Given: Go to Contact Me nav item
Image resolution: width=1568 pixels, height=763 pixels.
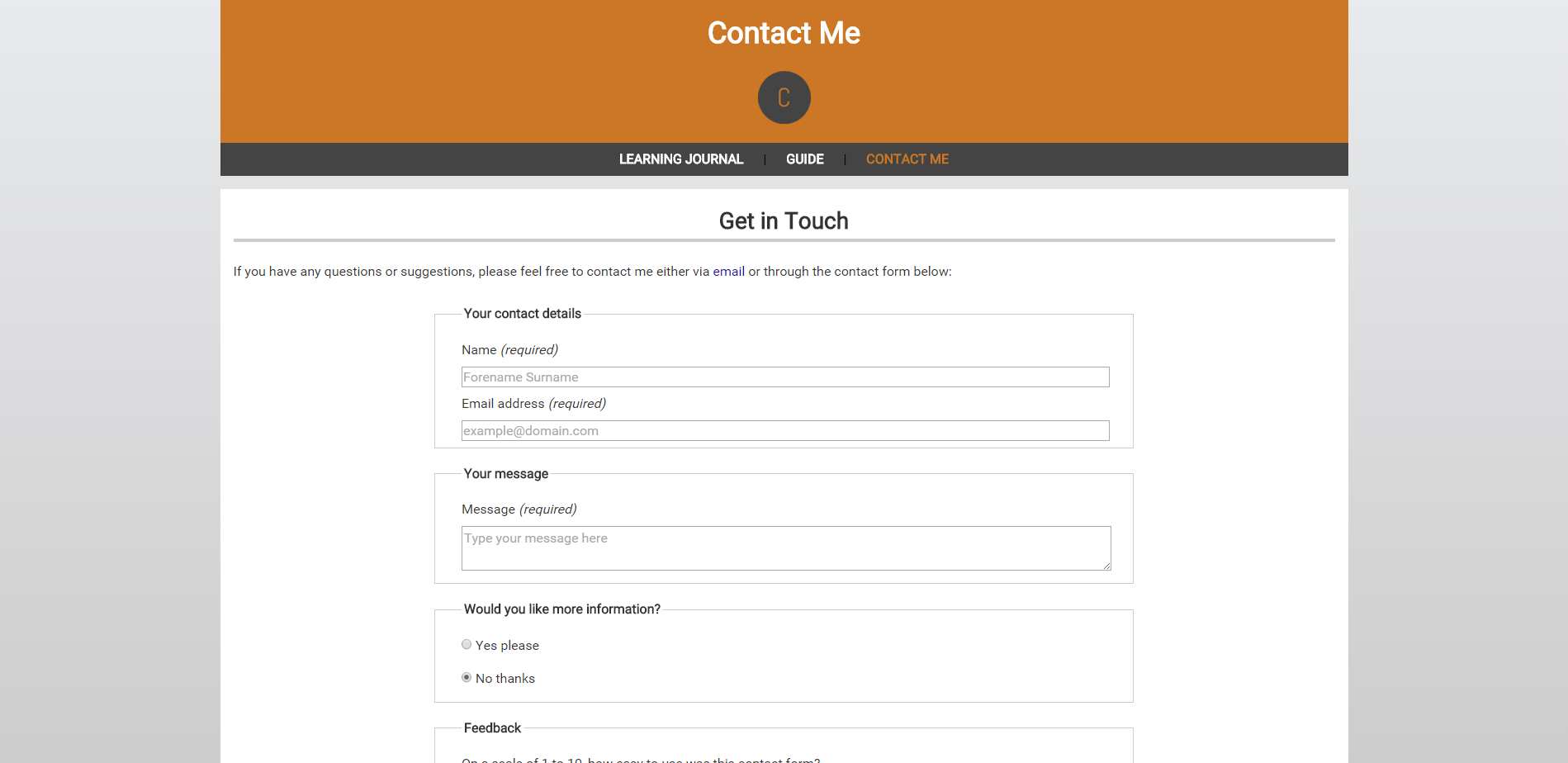Looking at the screenshot, I should pyautogui.click(x=907, y=159).
